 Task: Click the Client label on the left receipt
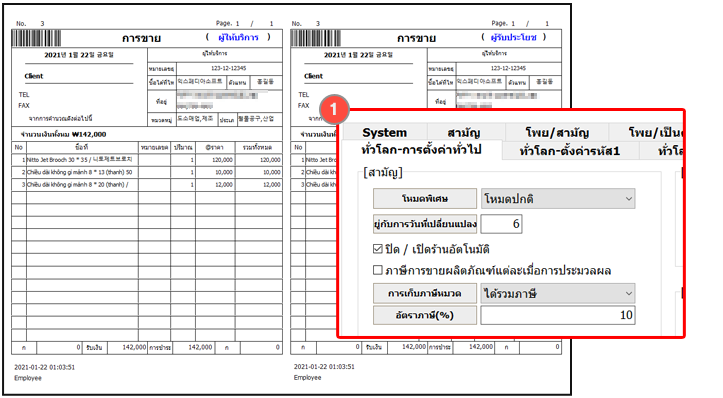34,76
